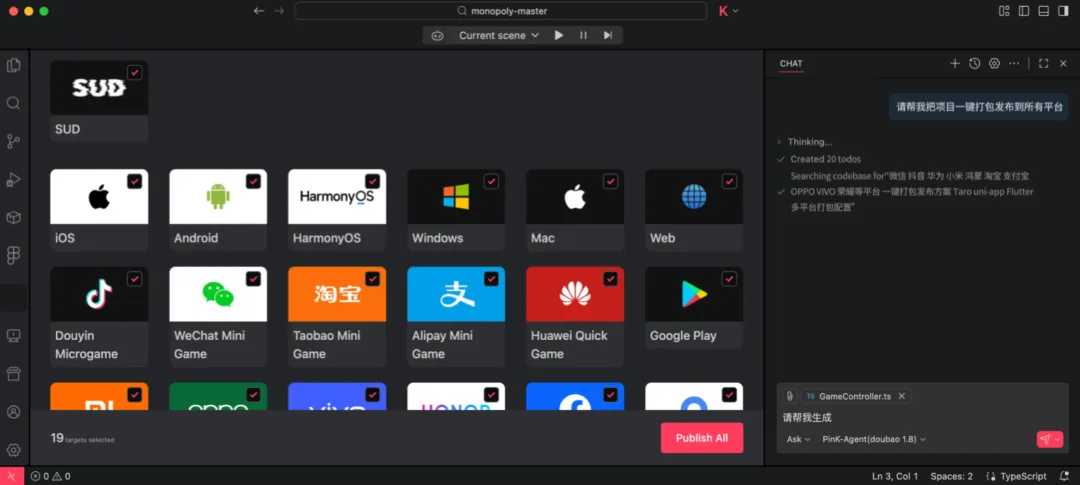Open chat more options ellipsis
This screenshot has width=1080, height=485.
tap(1014, 63)
